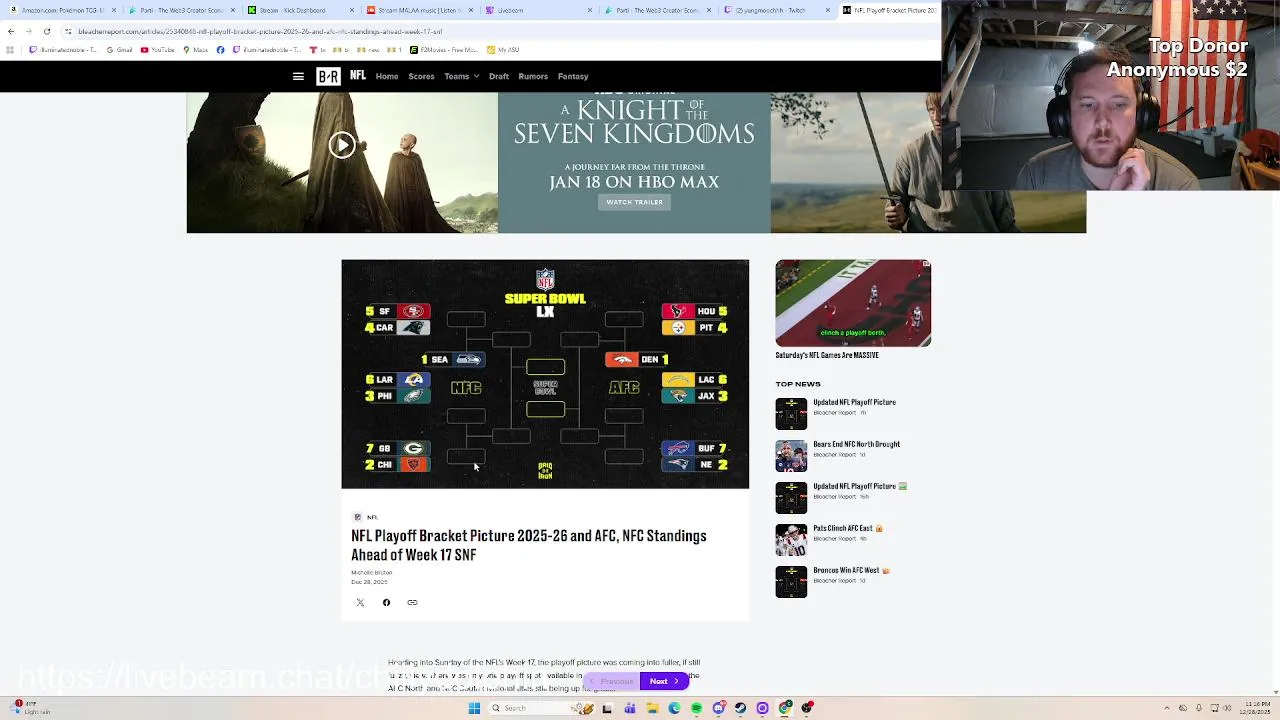
Task: Open the My ASU bookmark
Action: click(x=504, y=50)
